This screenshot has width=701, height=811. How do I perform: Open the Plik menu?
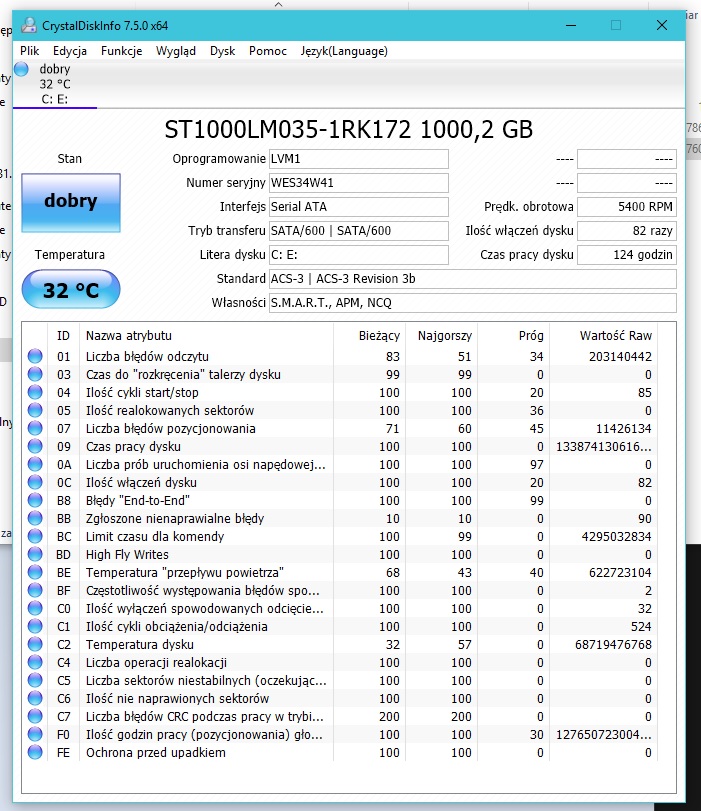click(29, 51)
